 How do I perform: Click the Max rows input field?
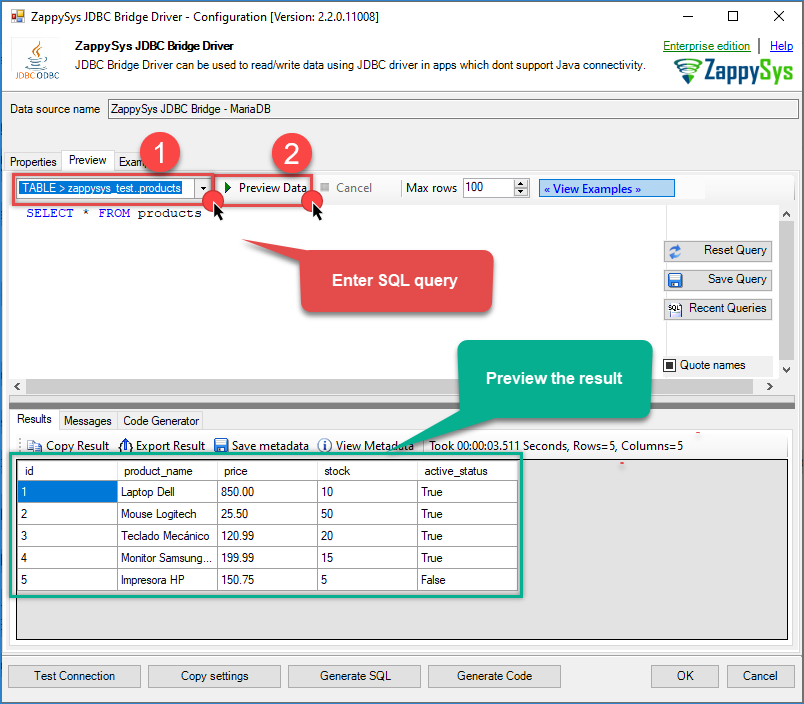pos(487,188)
